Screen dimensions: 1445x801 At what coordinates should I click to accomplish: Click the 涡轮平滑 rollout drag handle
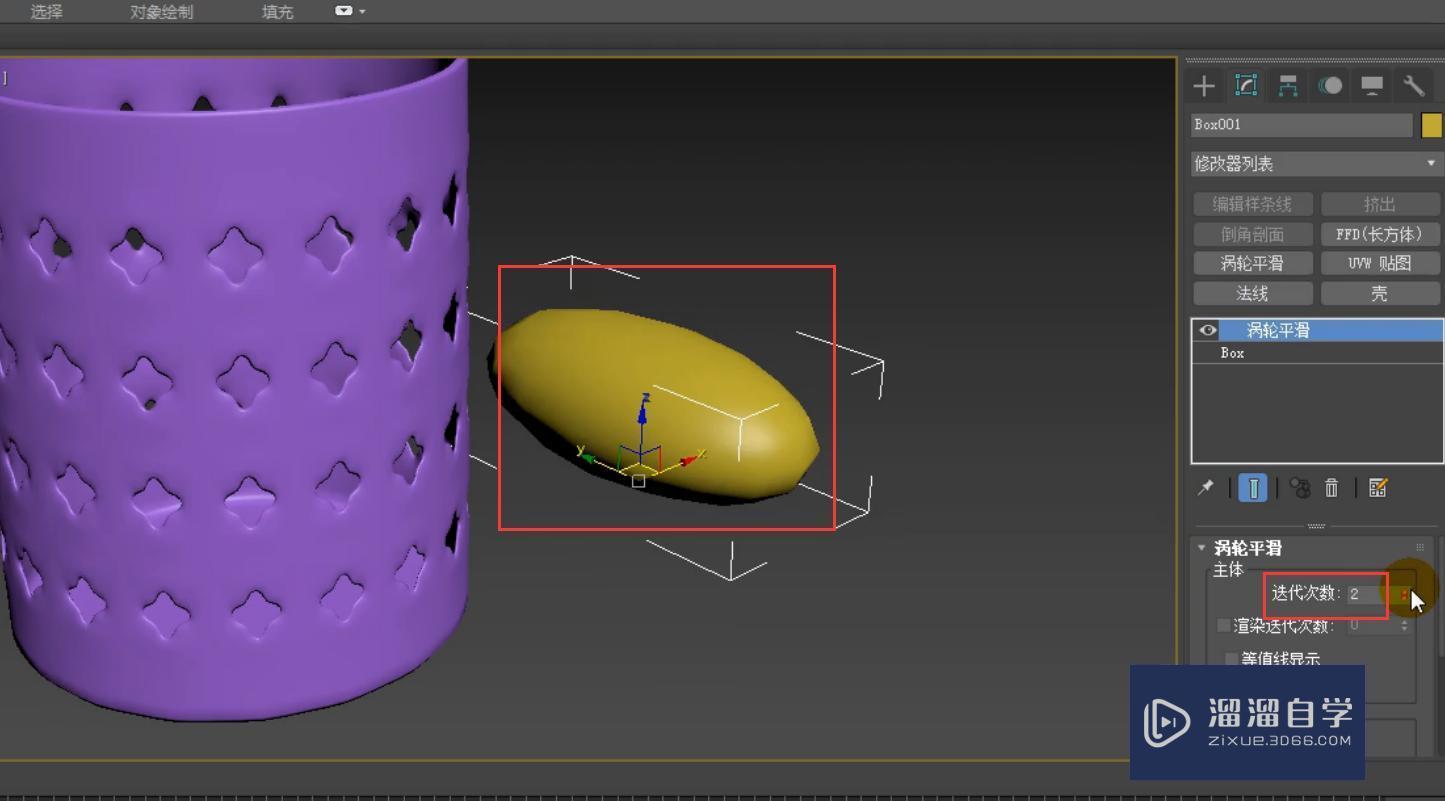pyautogui.click(x=1419, y=547)
